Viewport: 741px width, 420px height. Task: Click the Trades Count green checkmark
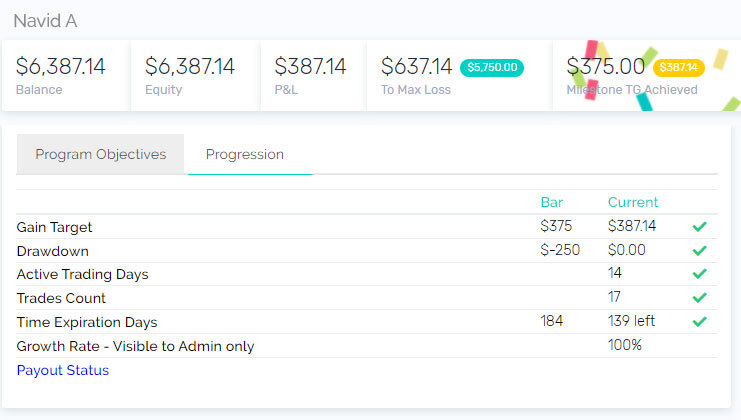click(699, 298)
